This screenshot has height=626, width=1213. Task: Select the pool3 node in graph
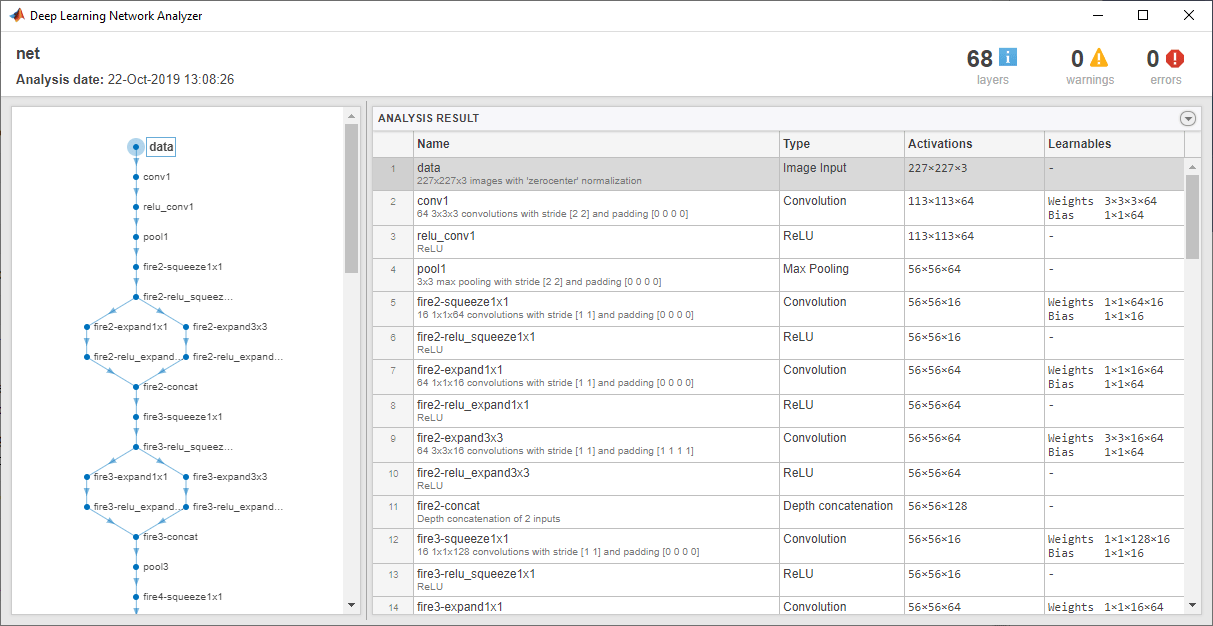(156, 567)
